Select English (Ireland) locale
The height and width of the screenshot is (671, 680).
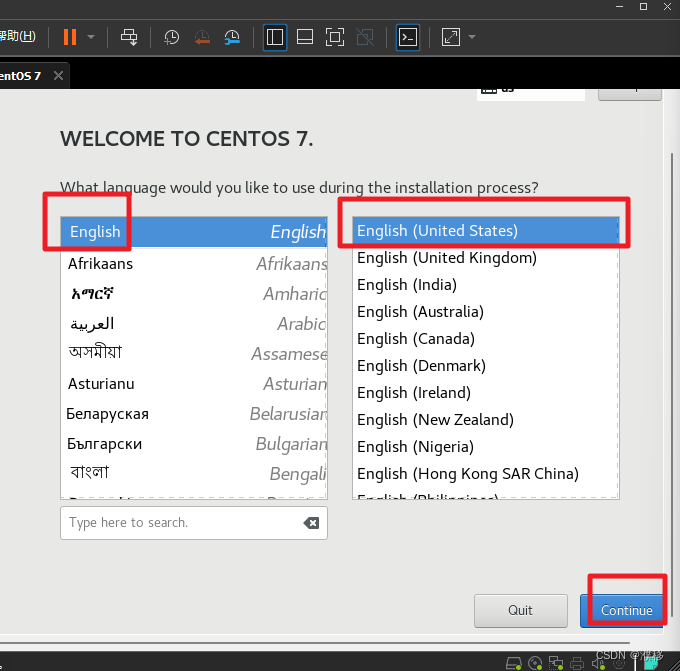(x=486, y=393)
